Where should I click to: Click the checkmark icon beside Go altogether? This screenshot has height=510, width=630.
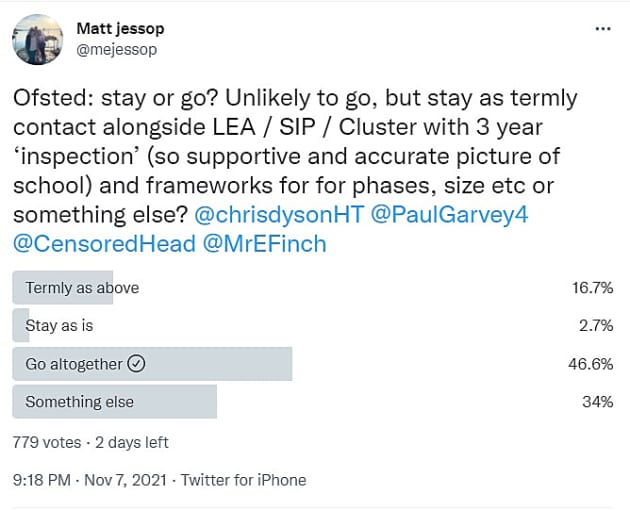(137, 364)
